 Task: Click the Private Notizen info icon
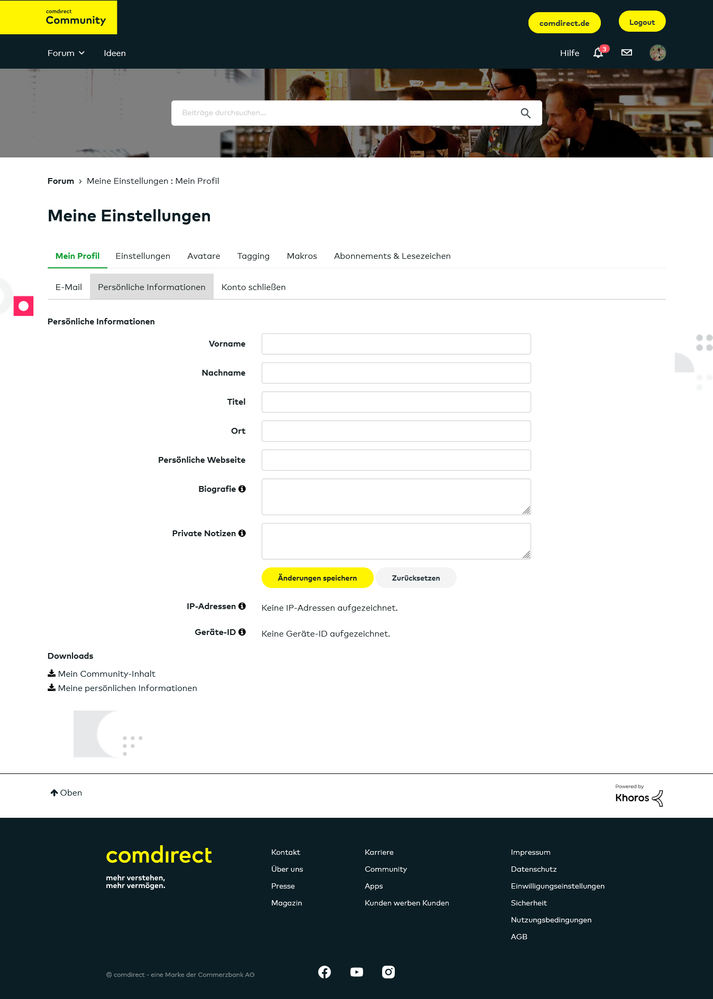tap(242, 533)
